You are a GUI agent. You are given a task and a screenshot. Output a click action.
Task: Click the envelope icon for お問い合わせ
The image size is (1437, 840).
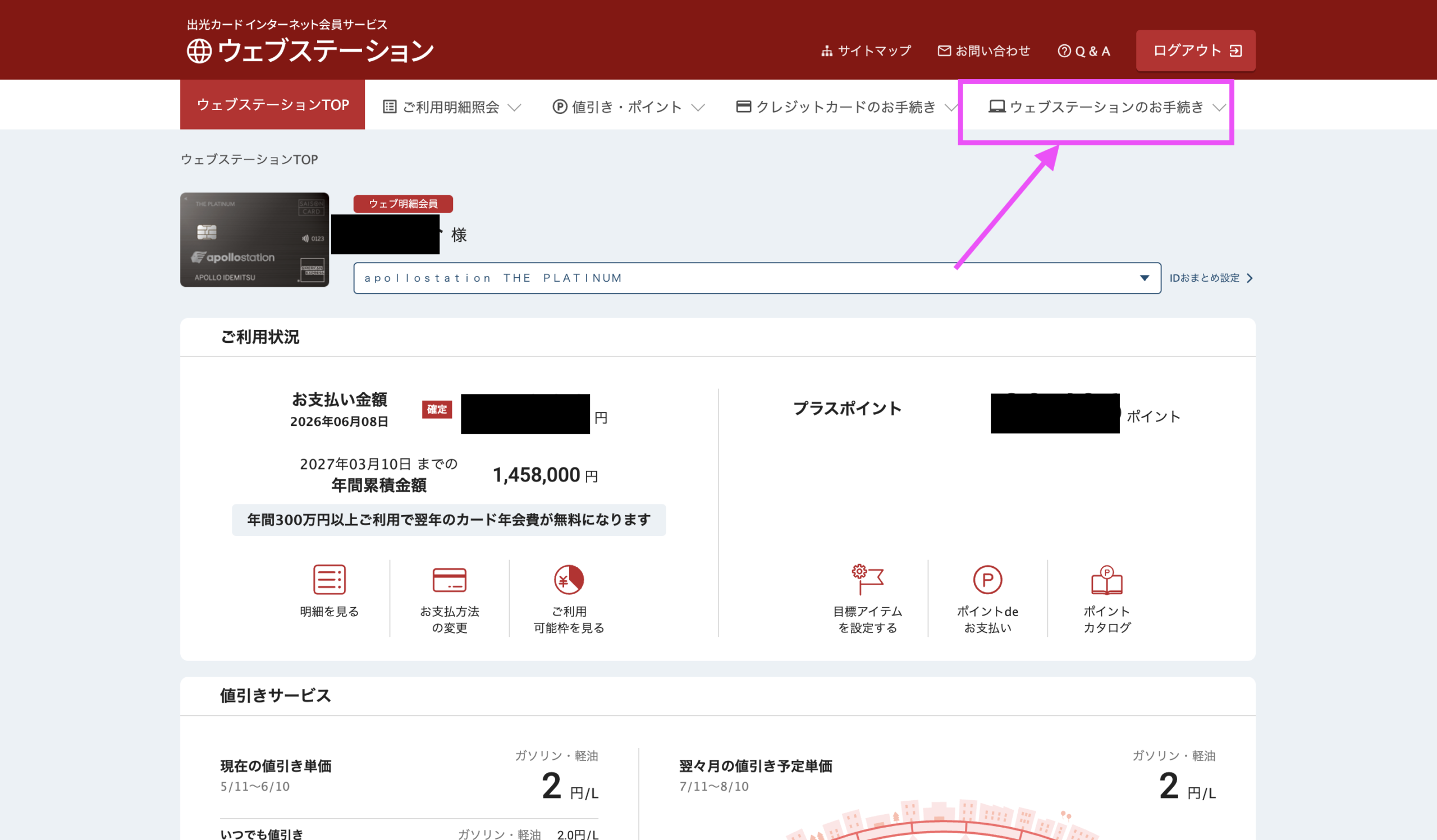tap(944, 51)
